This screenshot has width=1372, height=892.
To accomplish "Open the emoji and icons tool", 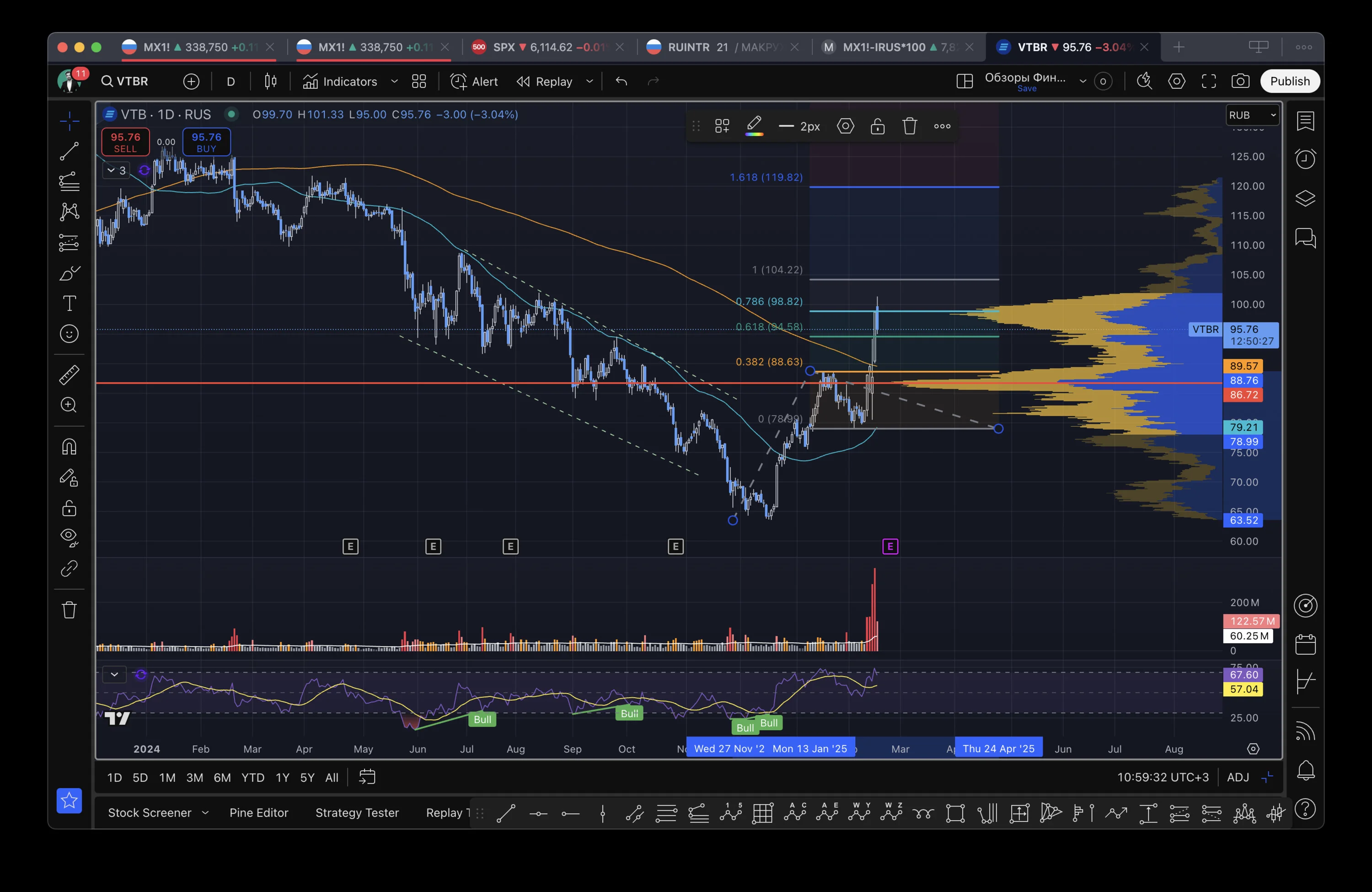I will click(69, 334).
